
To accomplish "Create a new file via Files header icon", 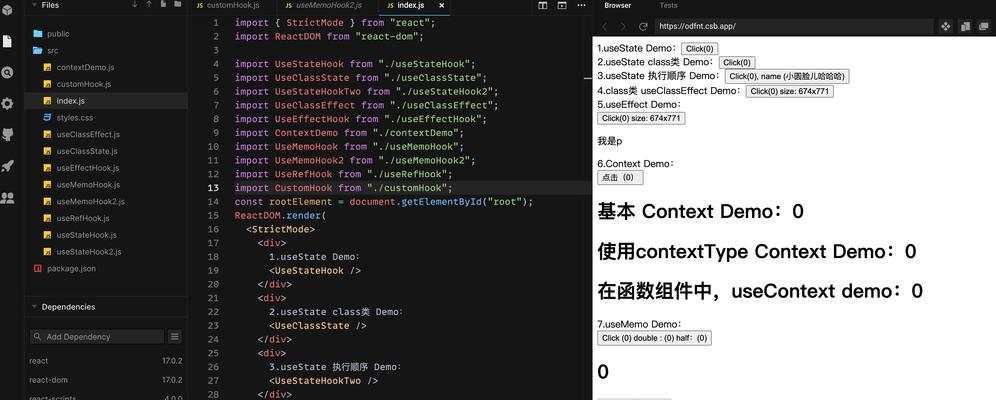I will 163,4.
